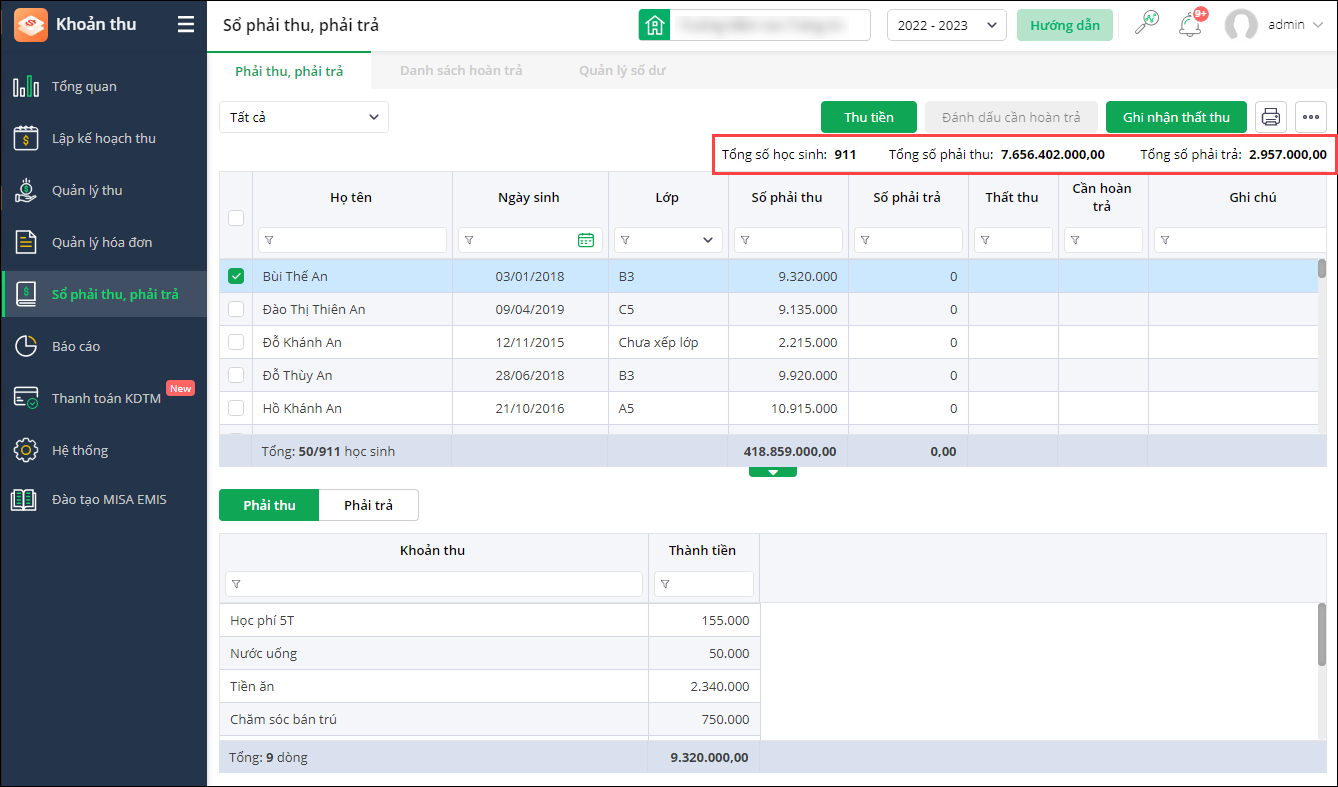Click the Quản lý thu hand-coin icon
The image size is (1338, 787).
[26, 190]
